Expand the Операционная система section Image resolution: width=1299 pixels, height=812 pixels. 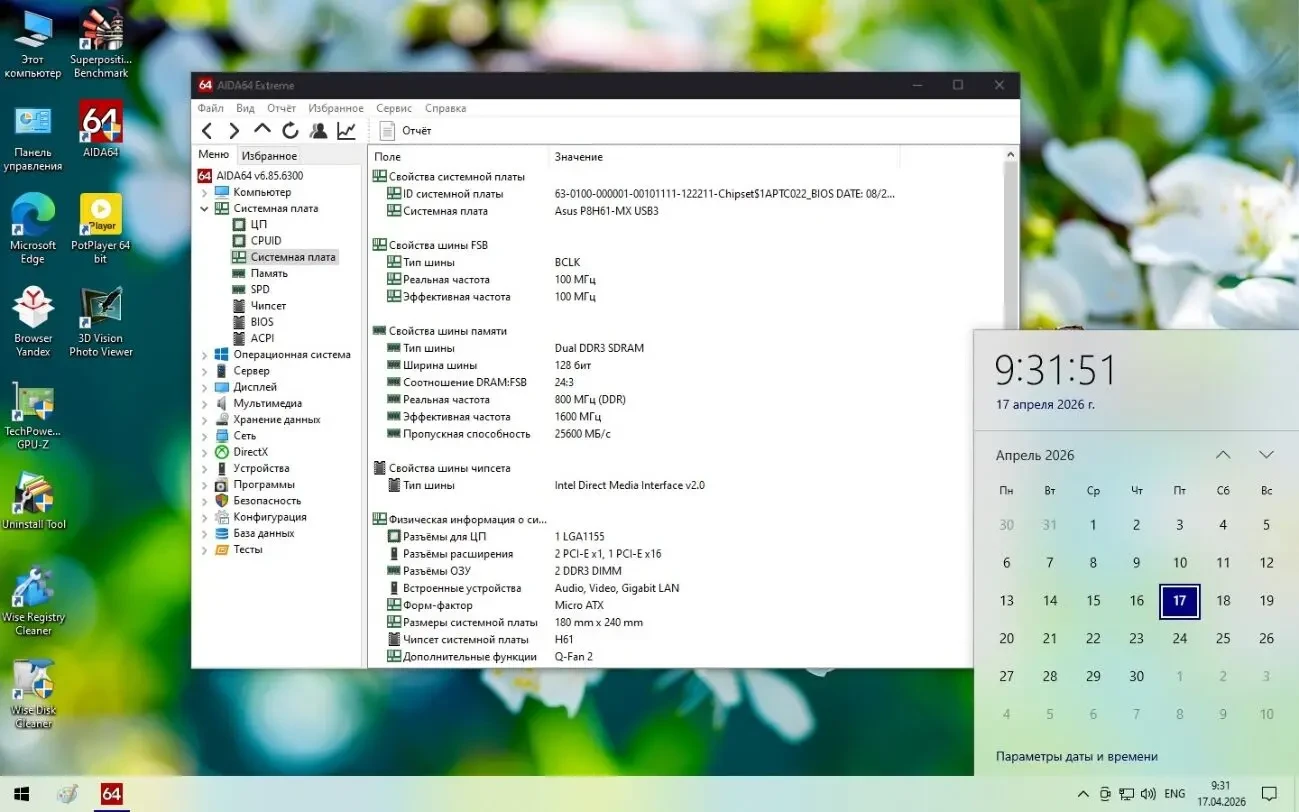coord(205,354)
